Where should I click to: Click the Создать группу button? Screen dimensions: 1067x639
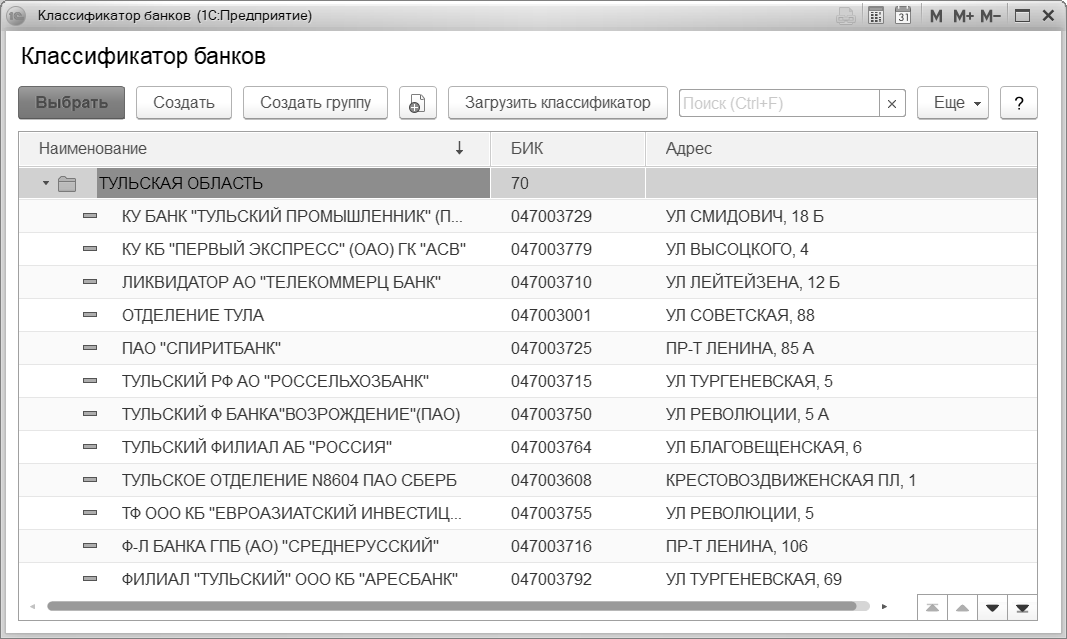click(315, 103)
